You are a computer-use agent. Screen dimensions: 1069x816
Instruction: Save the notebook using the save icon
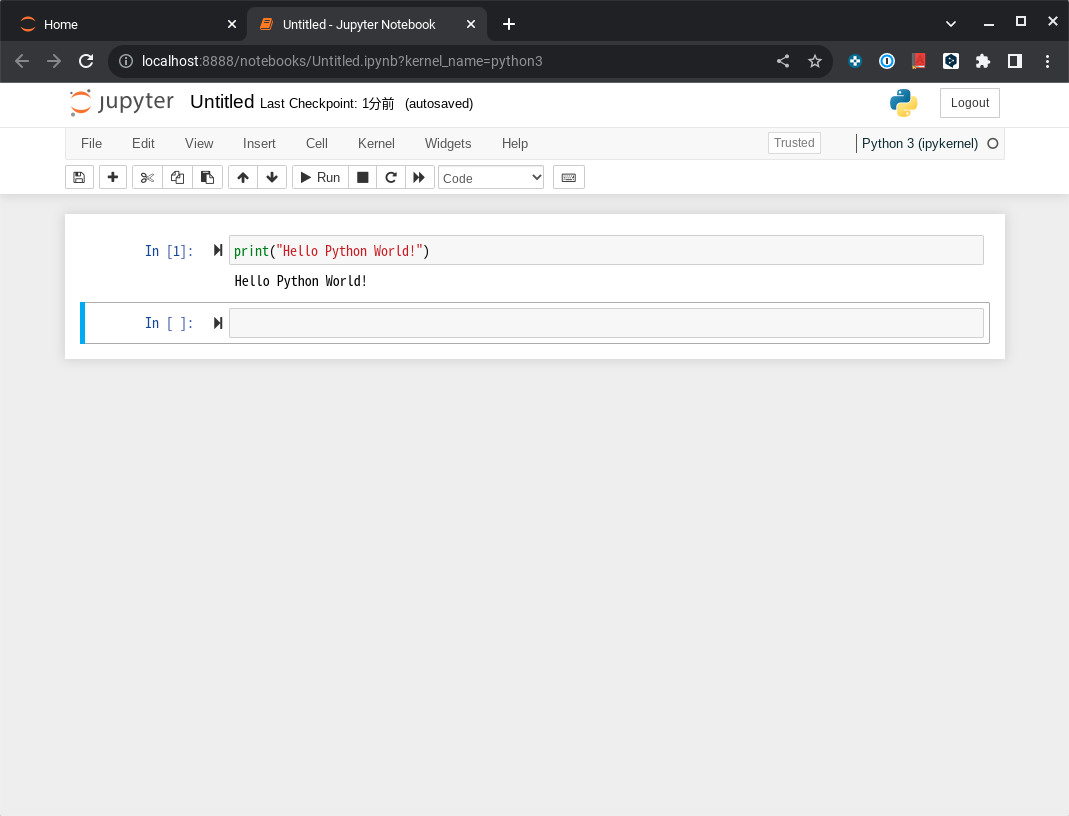click(x=79, y=177)
